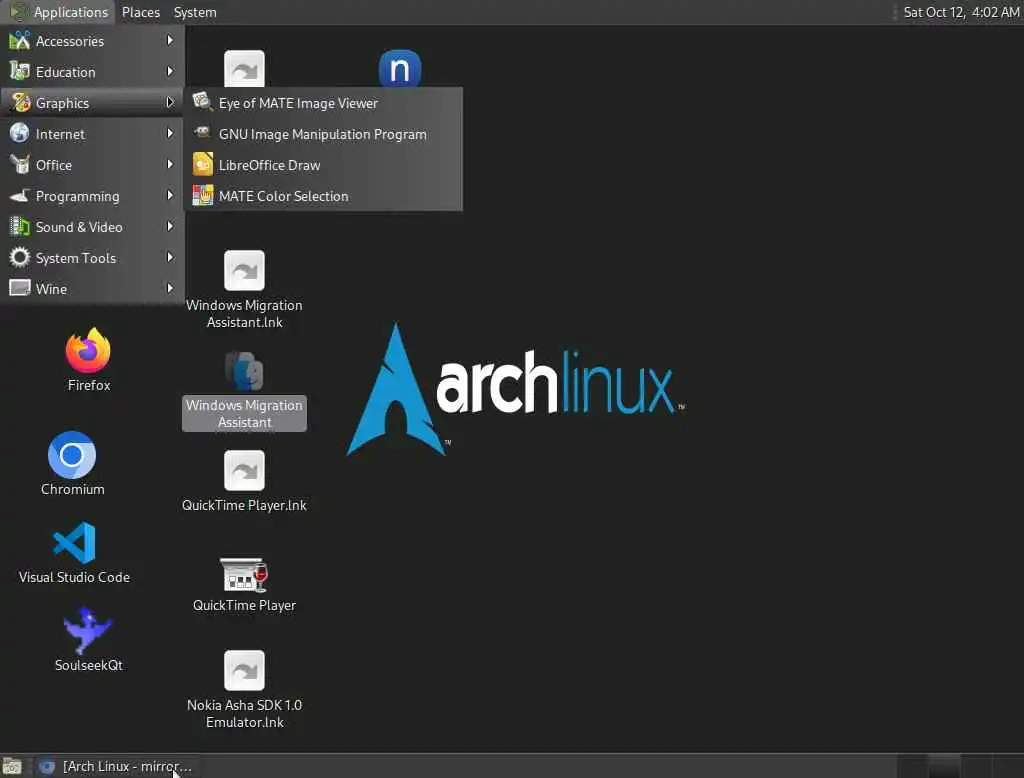Click the GNU Image Manipulation Program icon
Screen dimensions: 1024x778
pos(202,133)
